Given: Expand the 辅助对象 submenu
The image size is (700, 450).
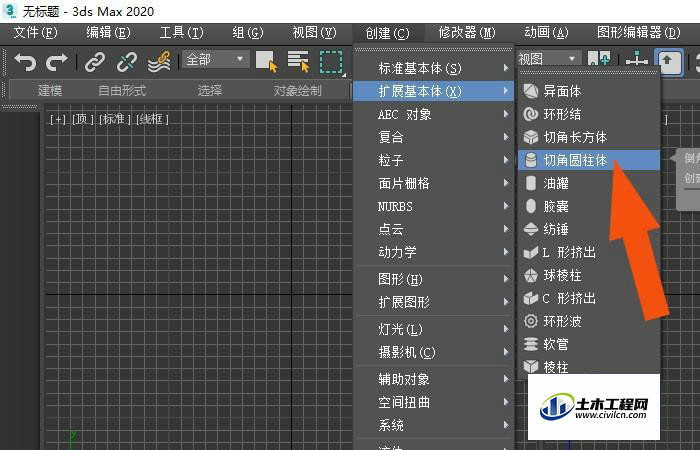Looking at the screenshot, I should [433, 379].
